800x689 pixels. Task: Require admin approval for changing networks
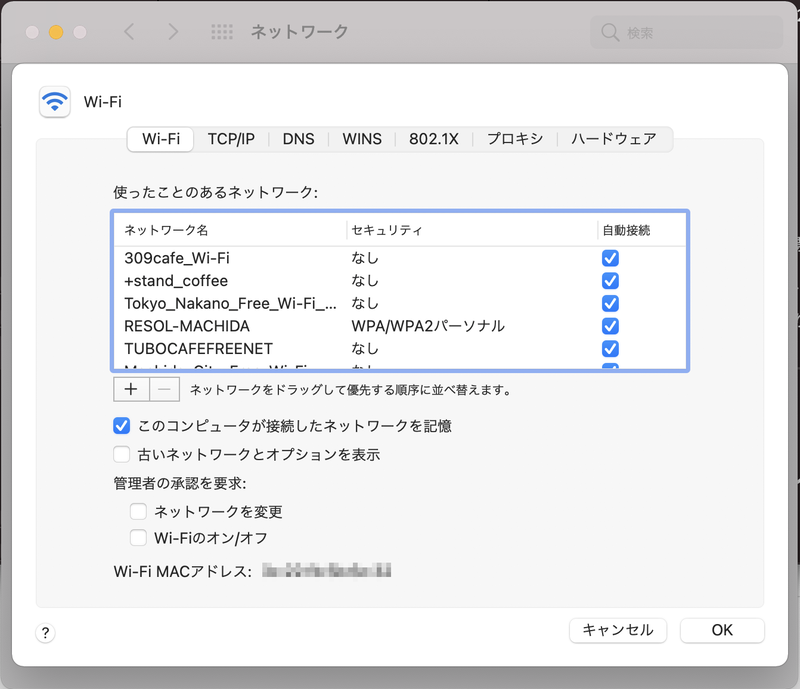tap(137, 511)
